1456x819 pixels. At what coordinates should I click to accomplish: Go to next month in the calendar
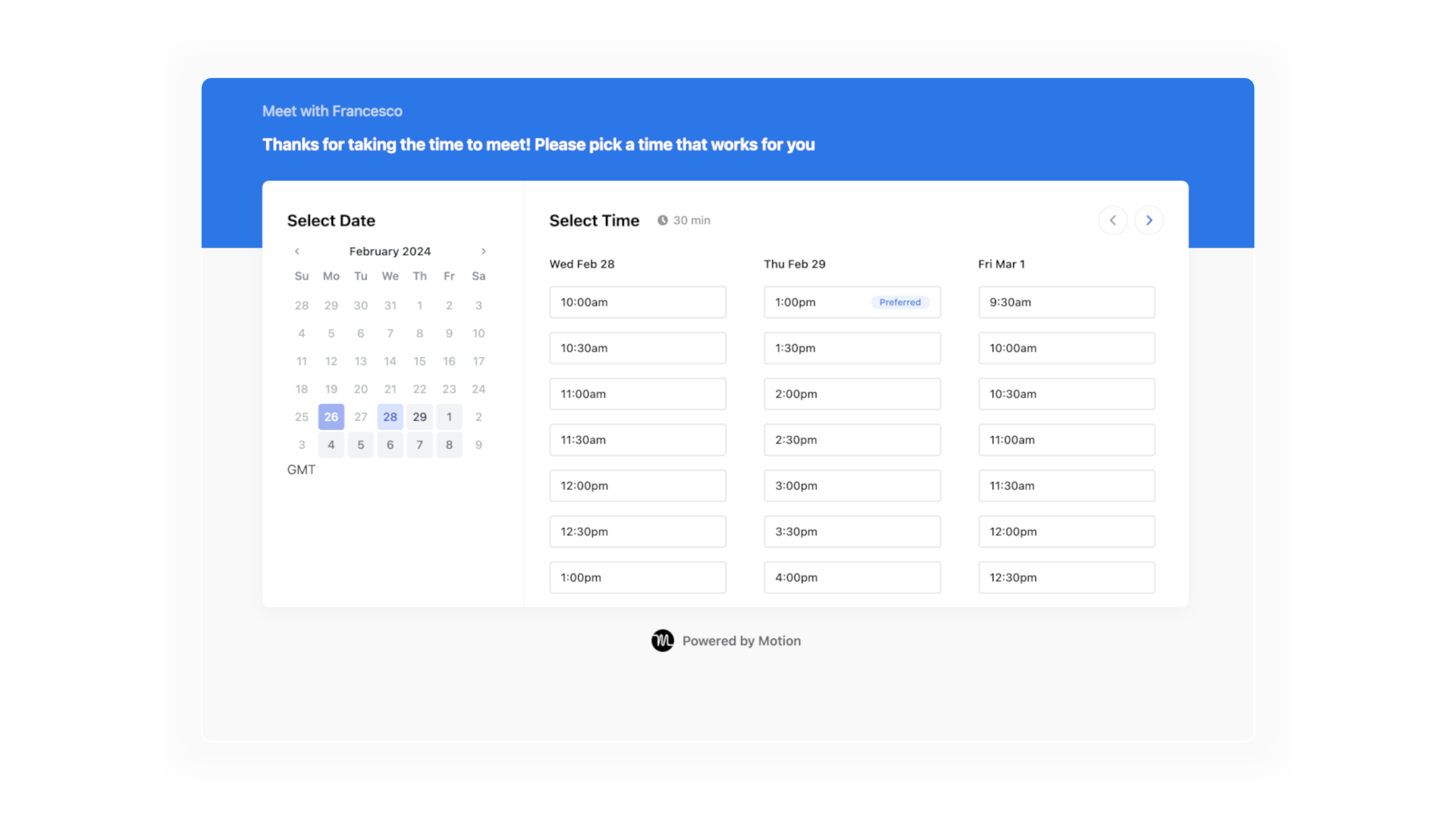point(484,251)
